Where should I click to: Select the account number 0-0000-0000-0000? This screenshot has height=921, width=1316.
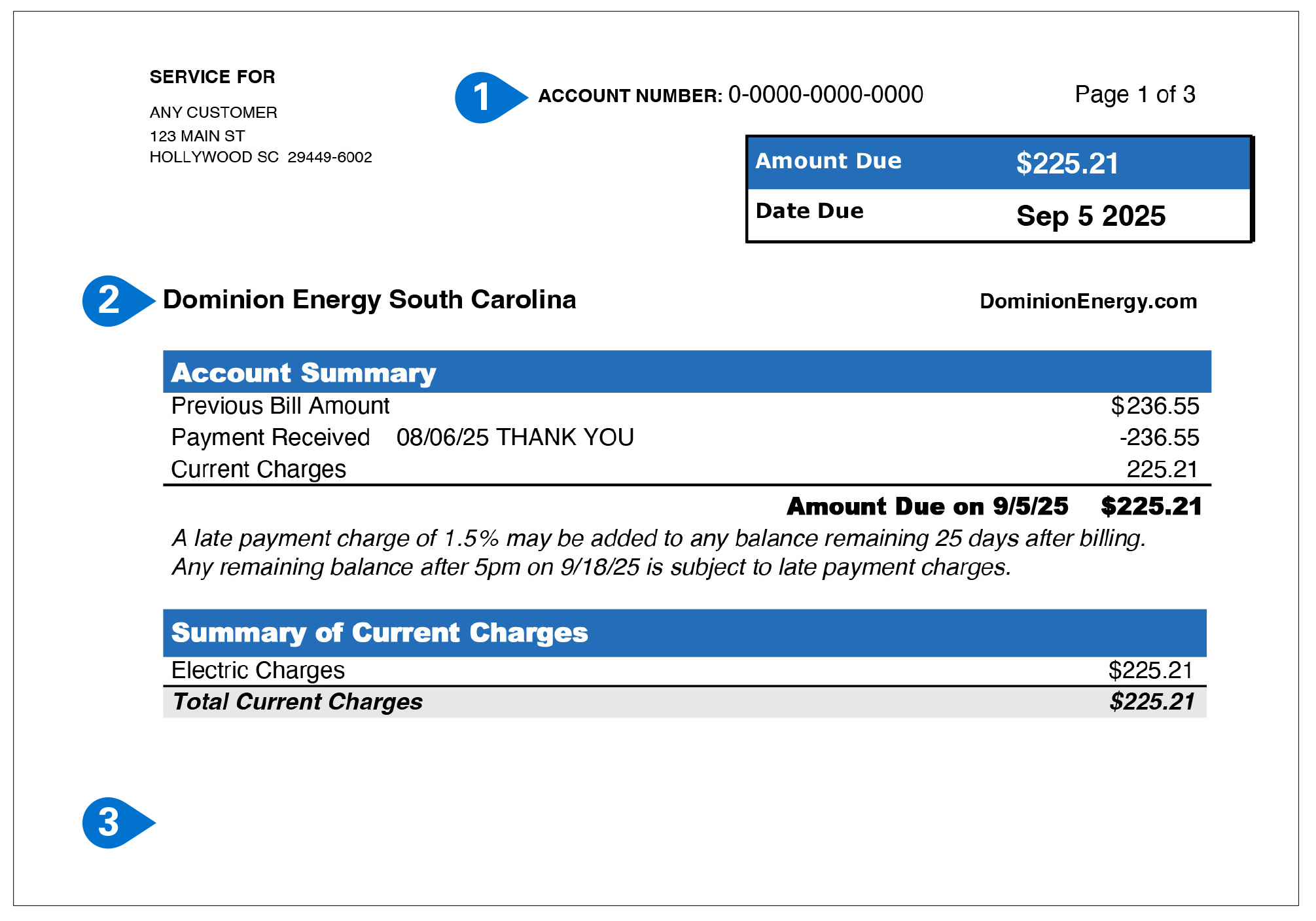click(x=826, y=95)
